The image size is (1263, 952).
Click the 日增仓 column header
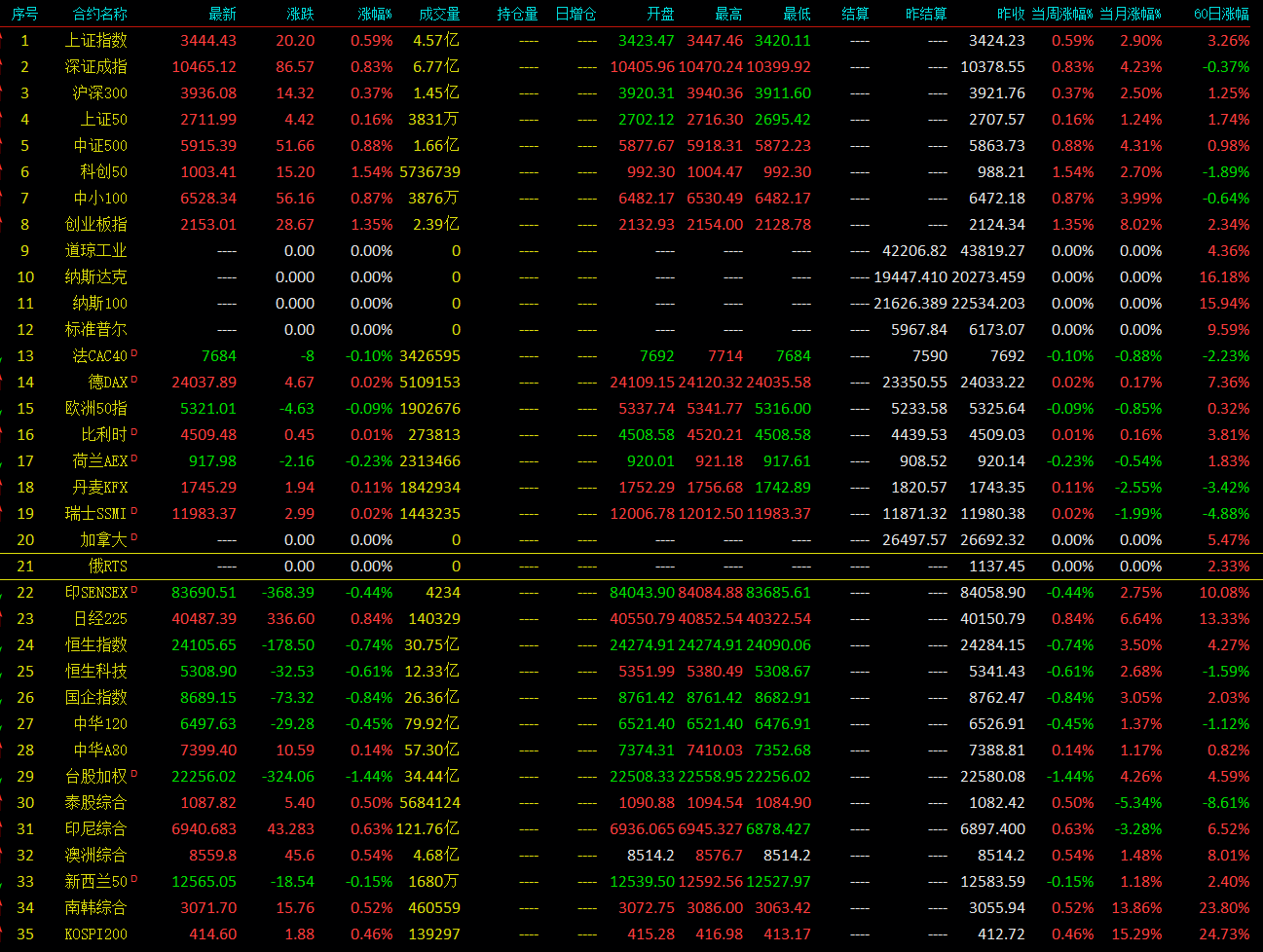tap(576, 14)
